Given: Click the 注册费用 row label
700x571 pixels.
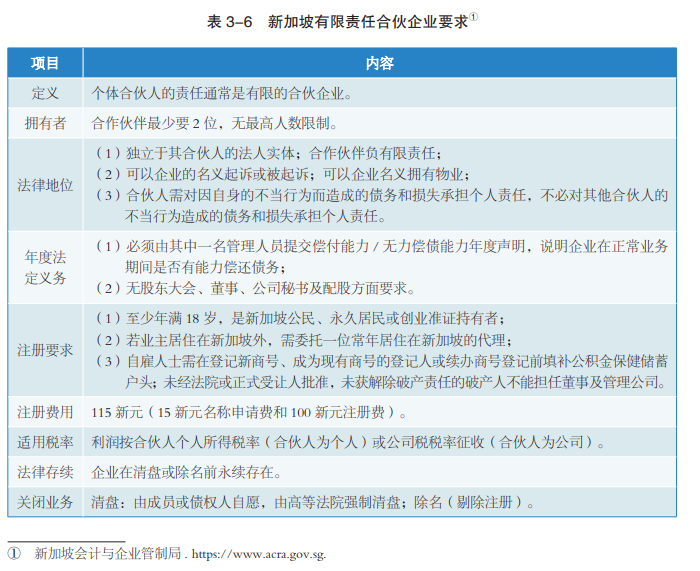Looking at the screenshot, I should click(45, 411).
